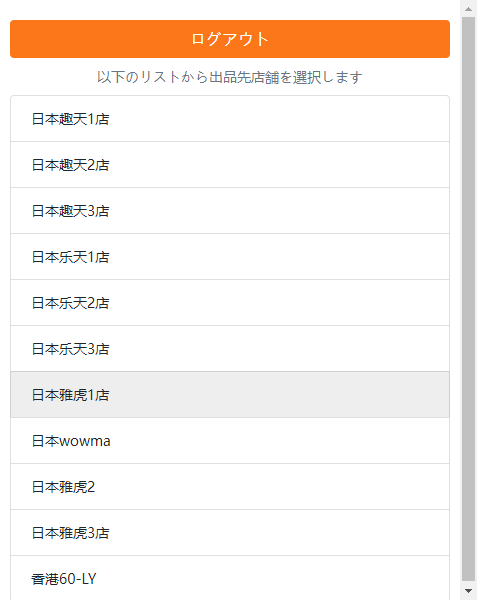Click the 日本wowma label text
The width and height of the screenshot is (477, 600).
click(71, 441)
